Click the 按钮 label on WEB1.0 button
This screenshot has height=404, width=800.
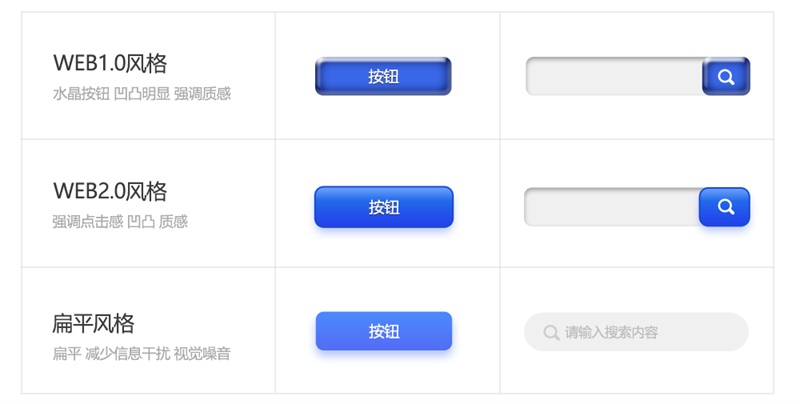click(x=384, y=77)
